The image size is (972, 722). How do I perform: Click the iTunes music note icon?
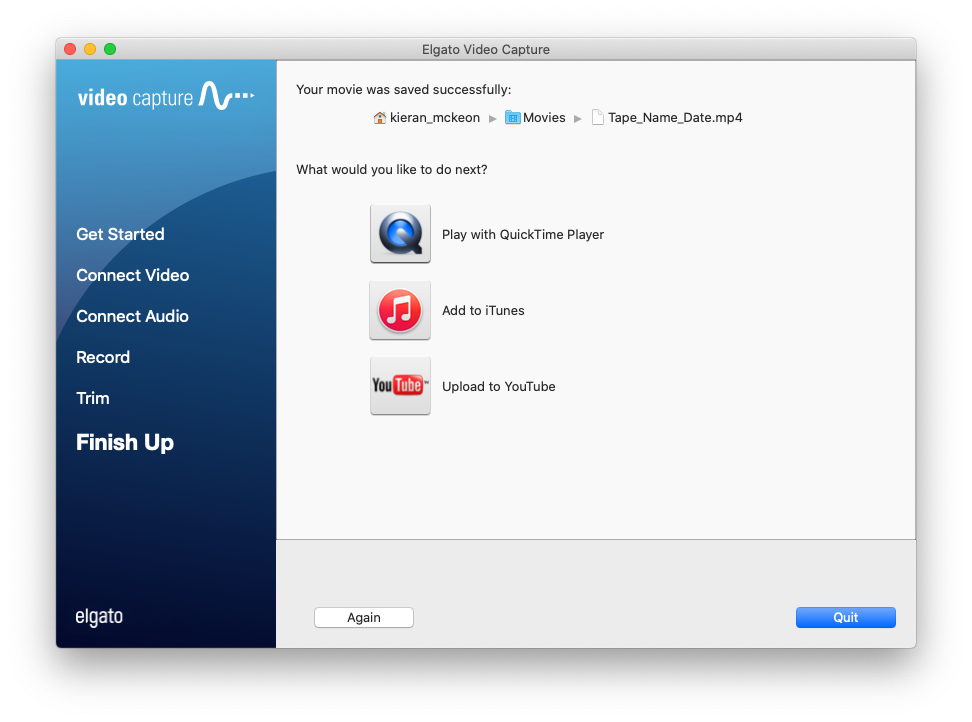pos(400,310)
